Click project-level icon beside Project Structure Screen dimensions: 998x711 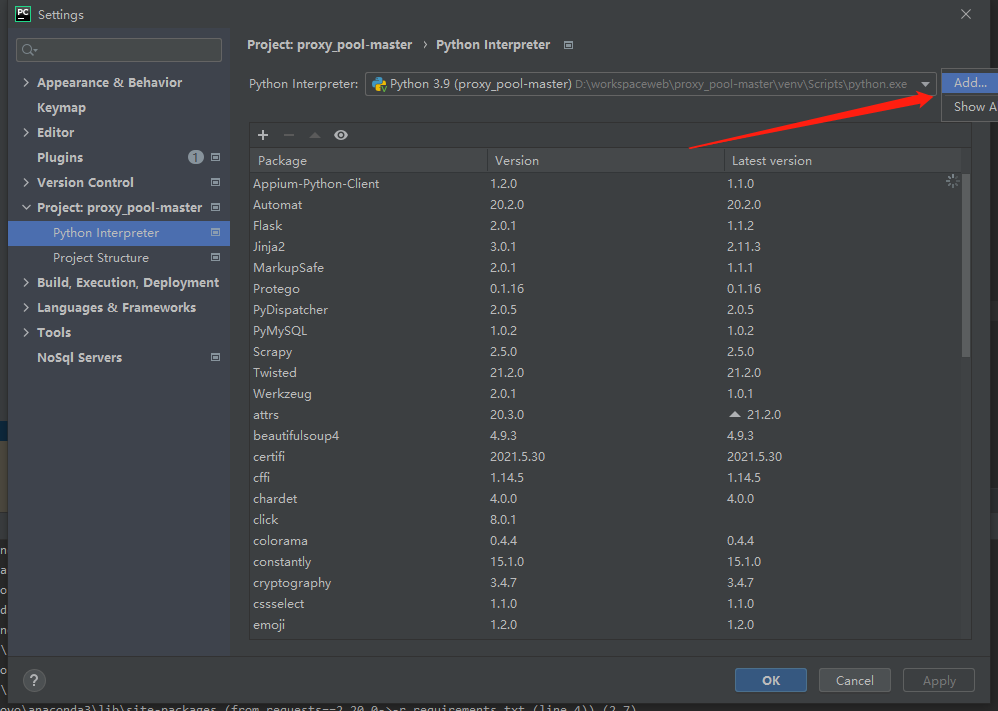pos(215,257)
